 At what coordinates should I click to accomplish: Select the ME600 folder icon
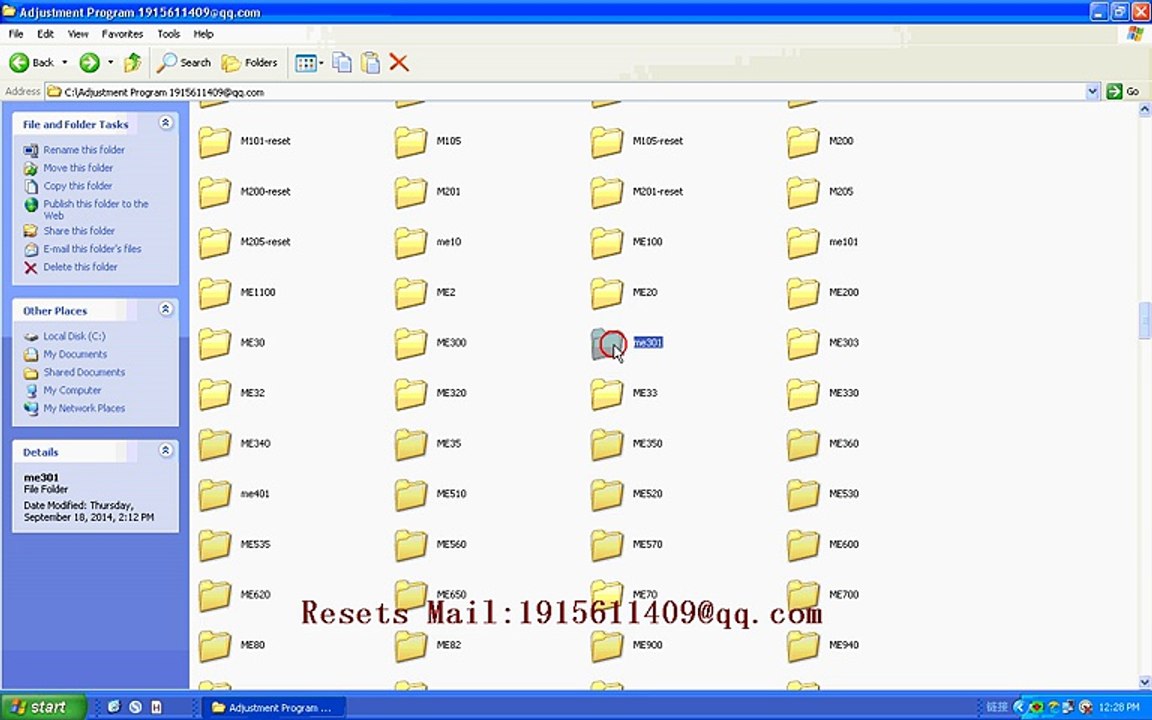(x=802, y=545)
